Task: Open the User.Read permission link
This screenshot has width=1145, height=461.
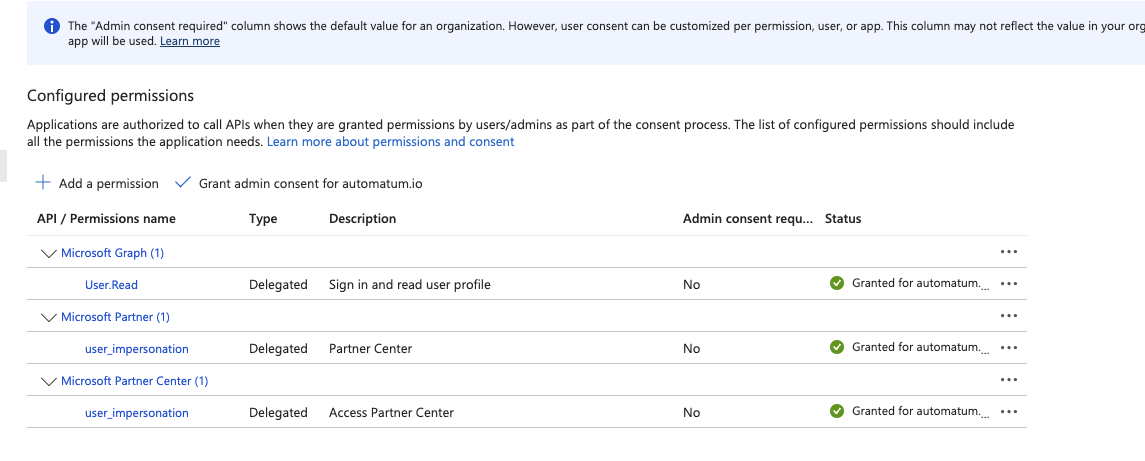Action: 111,285
